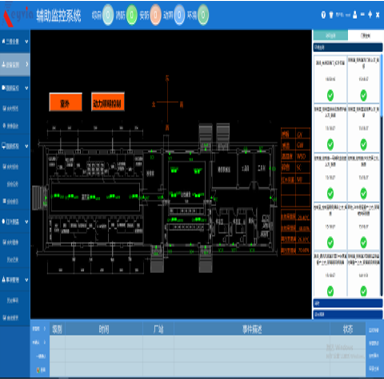
Task: Open the user account icon in header
Action: [x=355, y=15]
